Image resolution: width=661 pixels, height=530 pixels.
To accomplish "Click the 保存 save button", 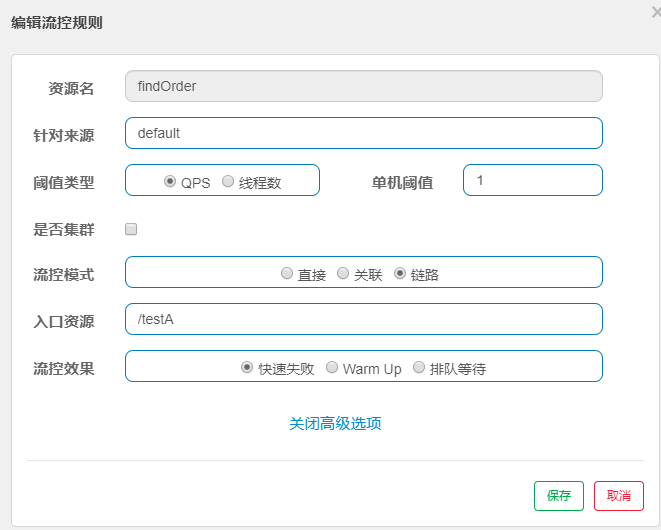I will (x=559, y=496).
